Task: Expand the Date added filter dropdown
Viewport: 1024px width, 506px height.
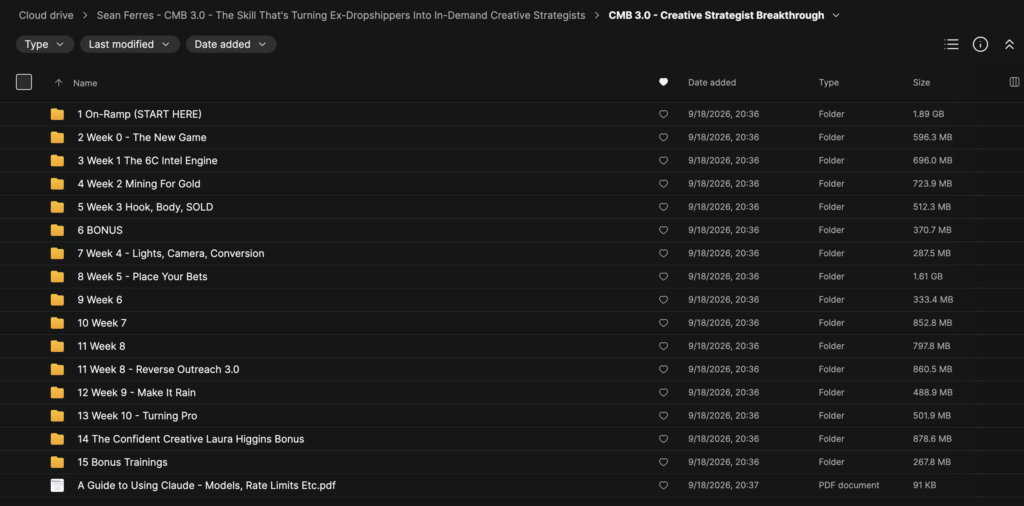Action: point(231,44)
